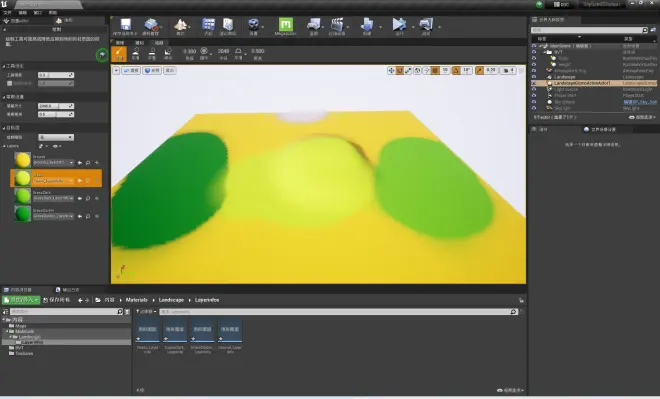660x399 pixels.
Task: Click the tool strength slider field
Action: [x=56, y=75]
